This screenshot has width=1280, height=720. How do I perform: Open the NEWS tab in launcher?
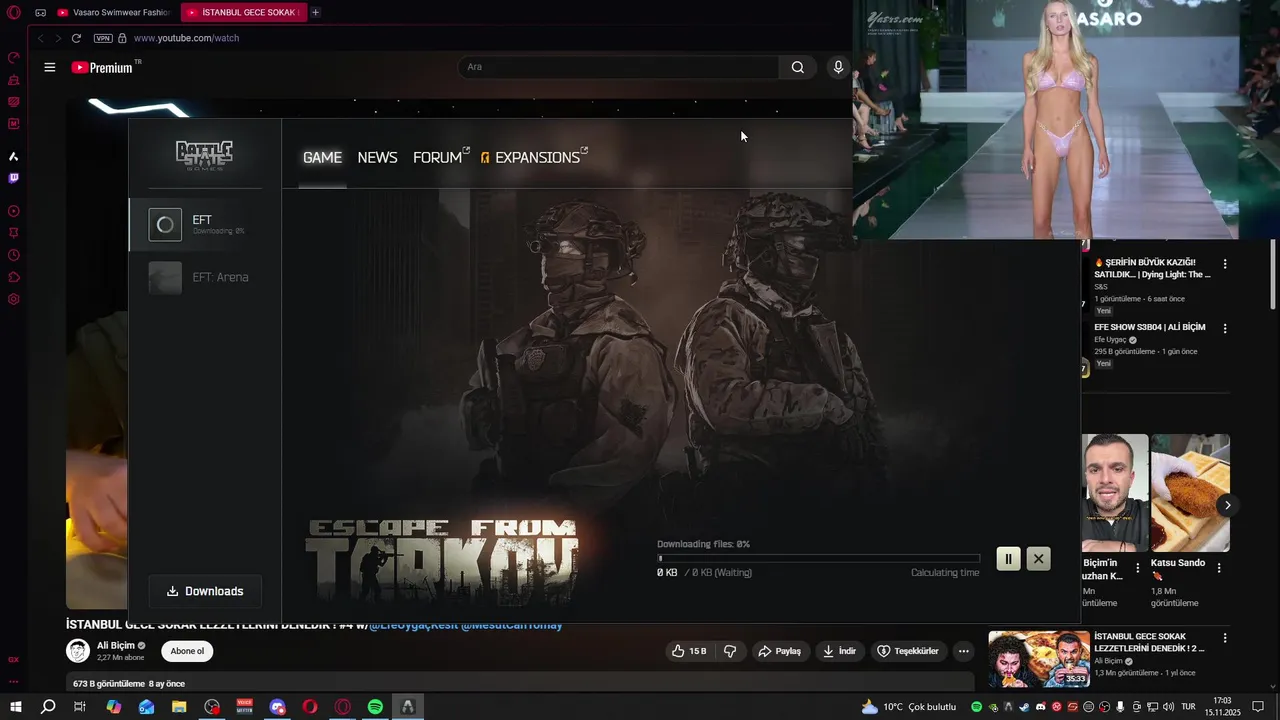click(x=377, y=157)
